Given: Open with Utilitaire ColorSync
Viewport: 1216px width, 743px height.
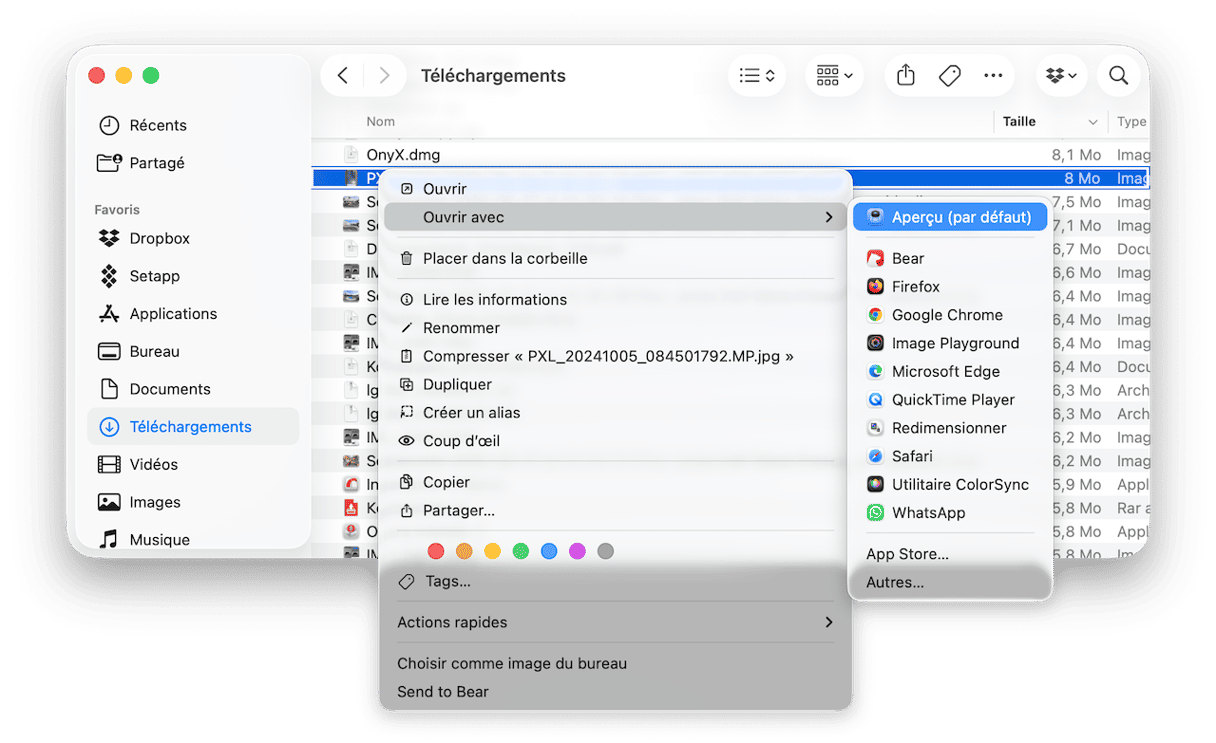Looking at the screenshot, I should point(950,484).
